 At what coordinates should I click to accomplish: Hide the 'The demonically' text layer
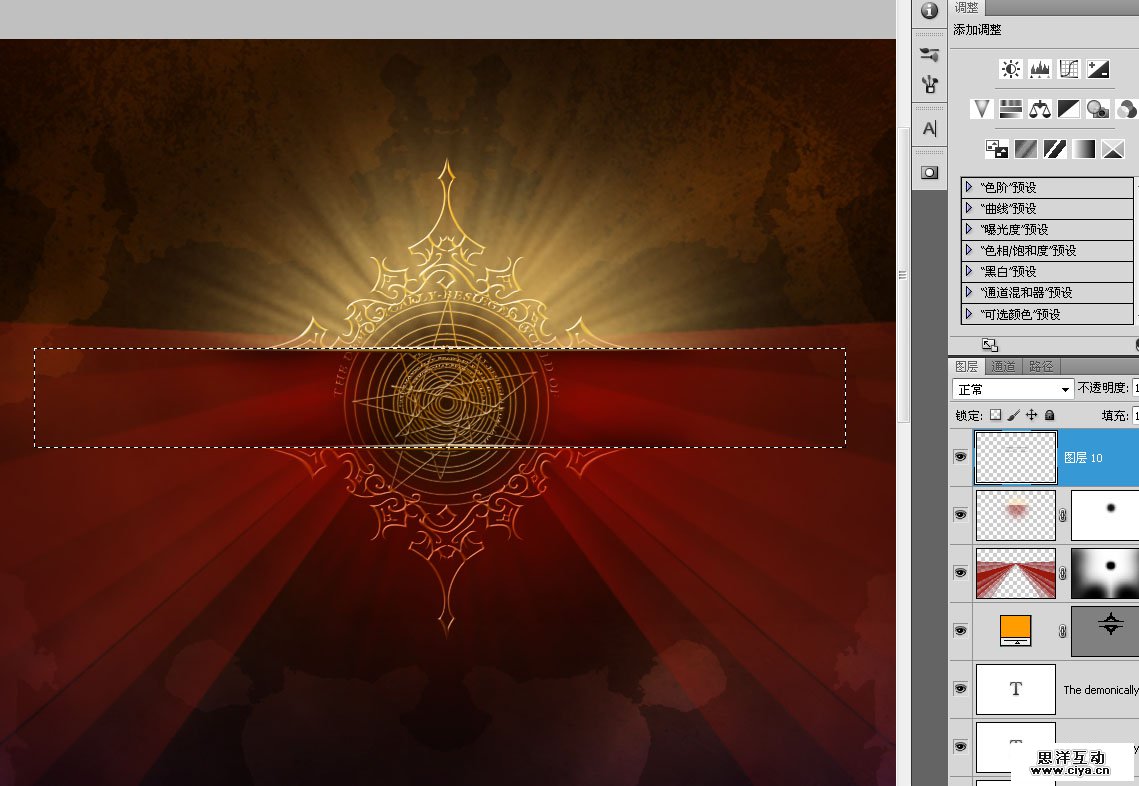pyautogui.click(x=960, y=689)
